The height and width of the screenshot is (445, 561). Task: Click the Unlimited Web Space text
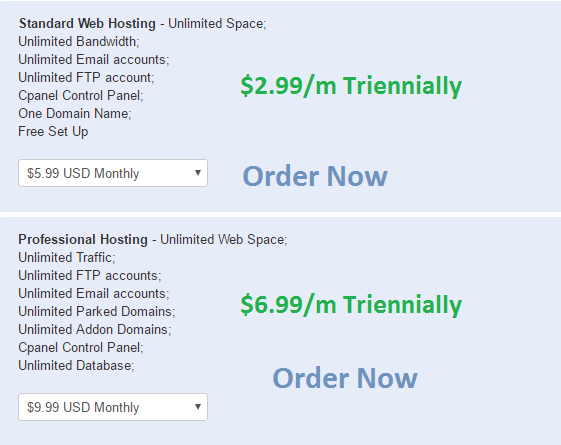[x=224, y=239]
